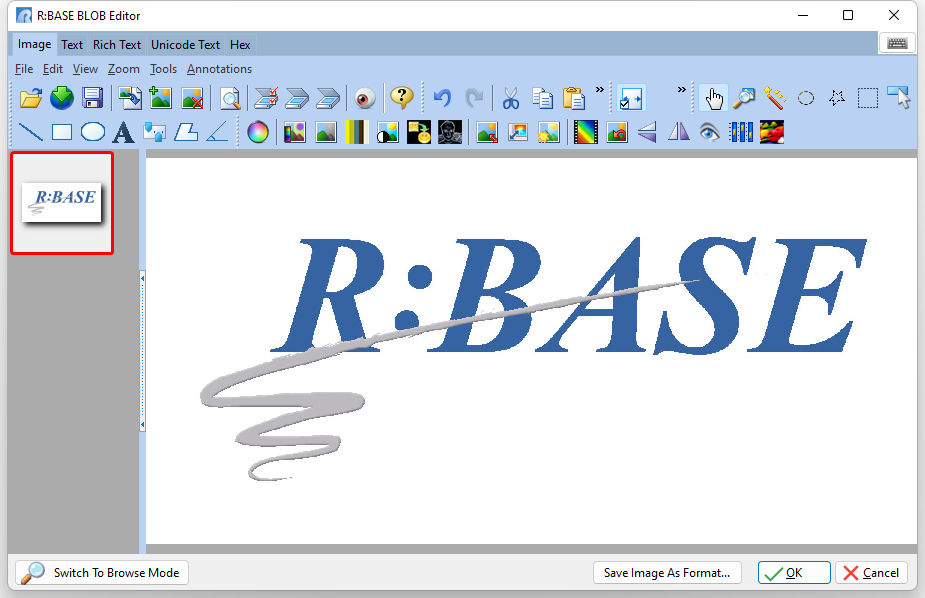Click the magnifier-over-page preview icon
925x598 pixels.
coord(230,98)
